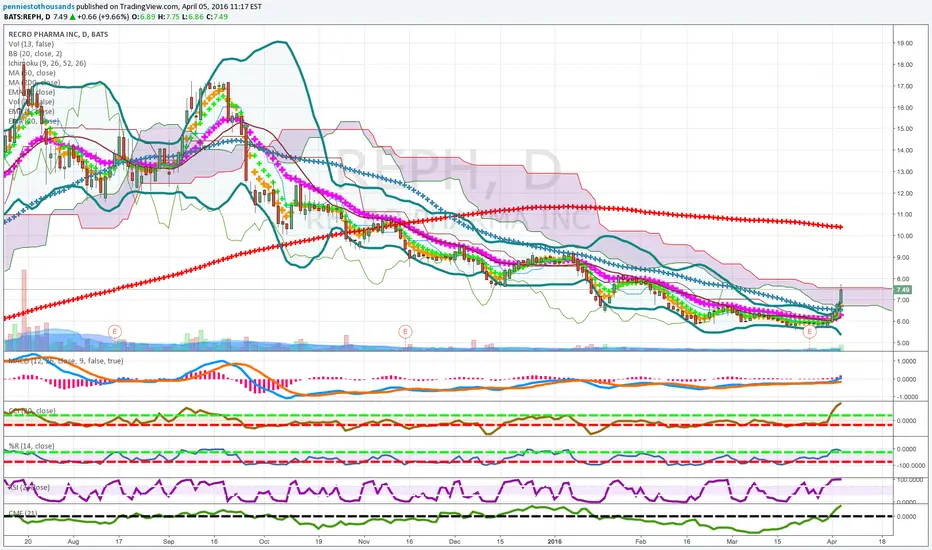The height and width of the screenshot is (550, 932).
Task: Click the 11.00 price axis value
Action: (905, 215)
